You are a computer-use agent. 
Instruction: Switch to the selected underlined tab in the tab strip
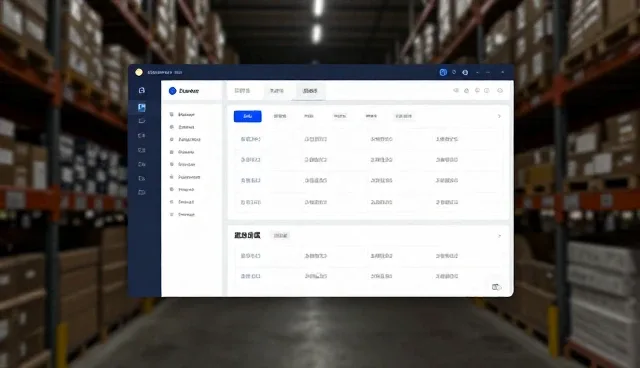310,91
